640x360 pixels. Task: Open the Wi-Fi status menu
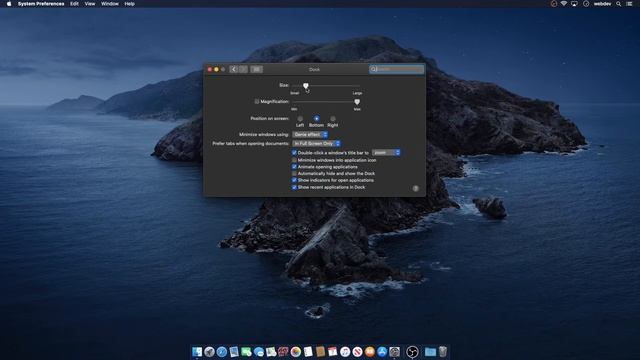coord(564,4)
